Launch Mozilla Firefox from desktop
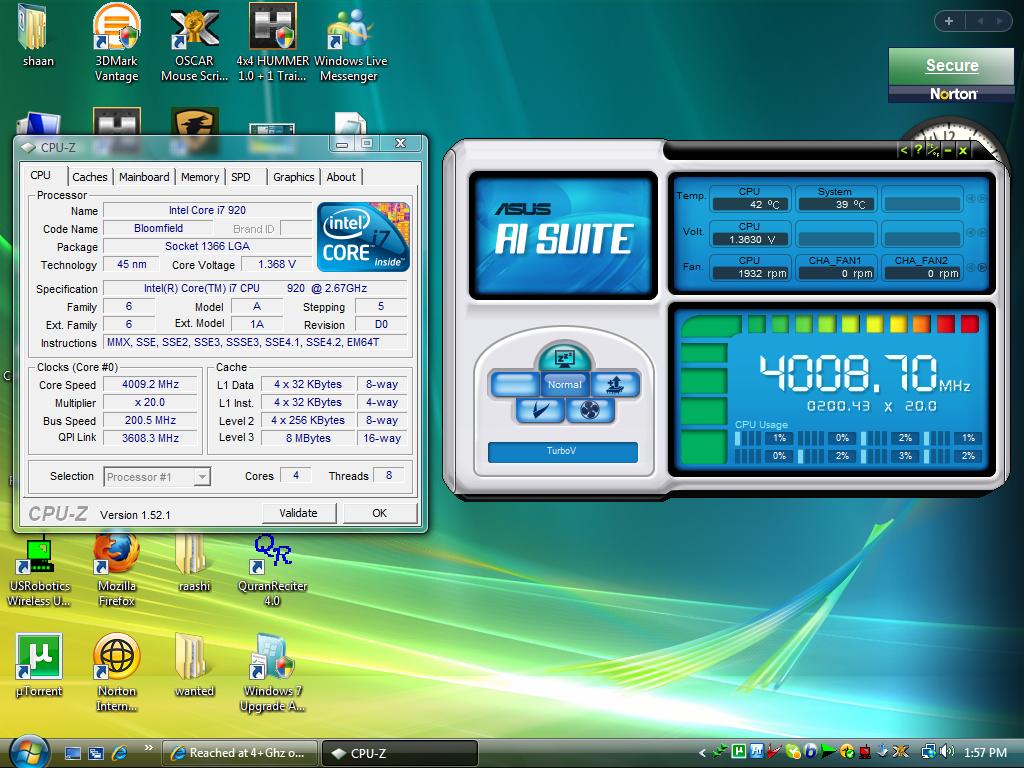This screenshot has width=1024, height=768. pos(116,570)
